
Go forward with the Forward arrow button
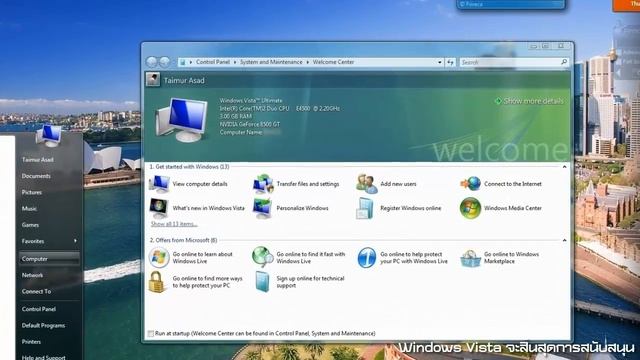[164, 62]
